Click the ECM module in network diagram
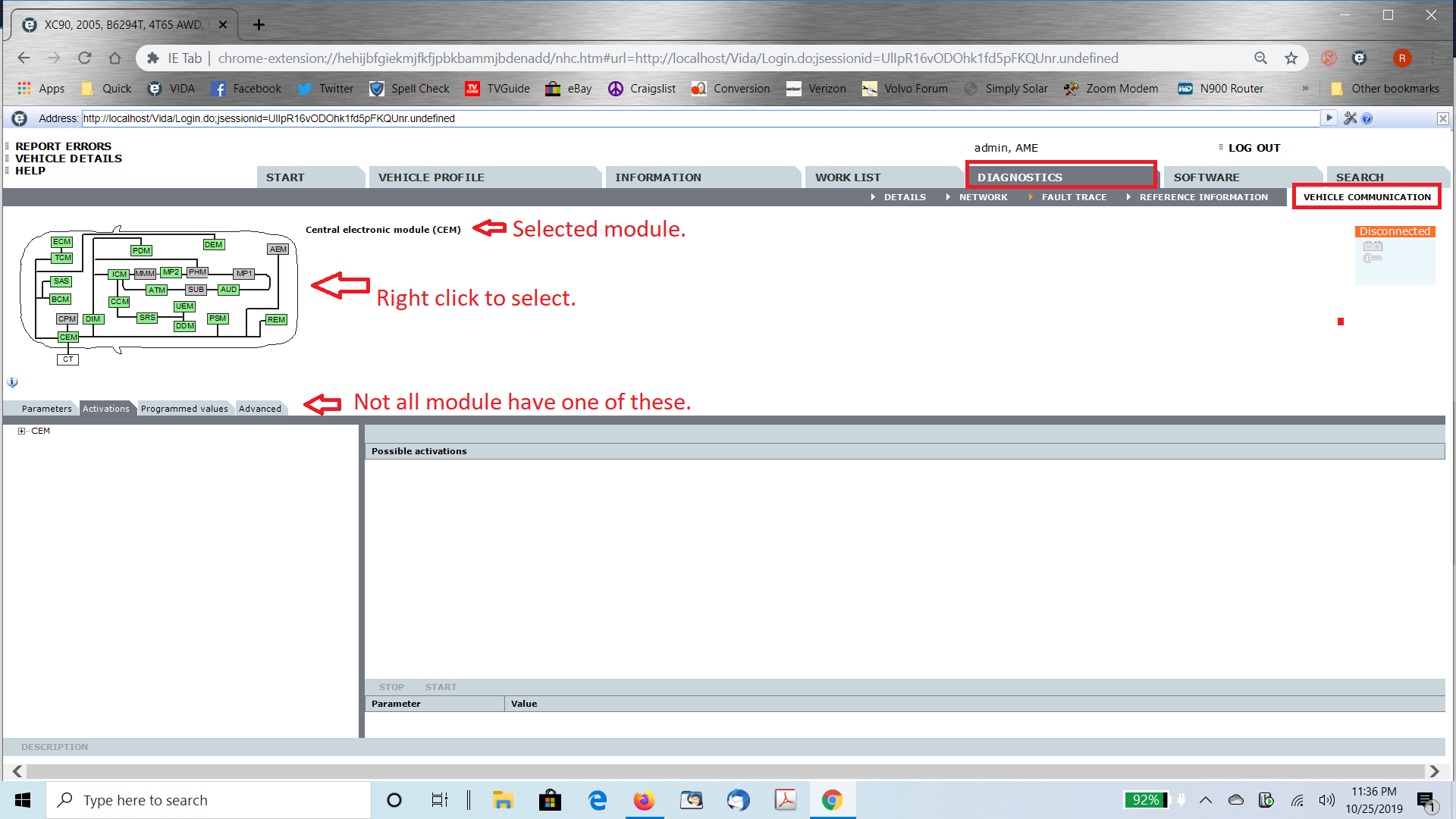1456x819 pixels. point(61,242)
